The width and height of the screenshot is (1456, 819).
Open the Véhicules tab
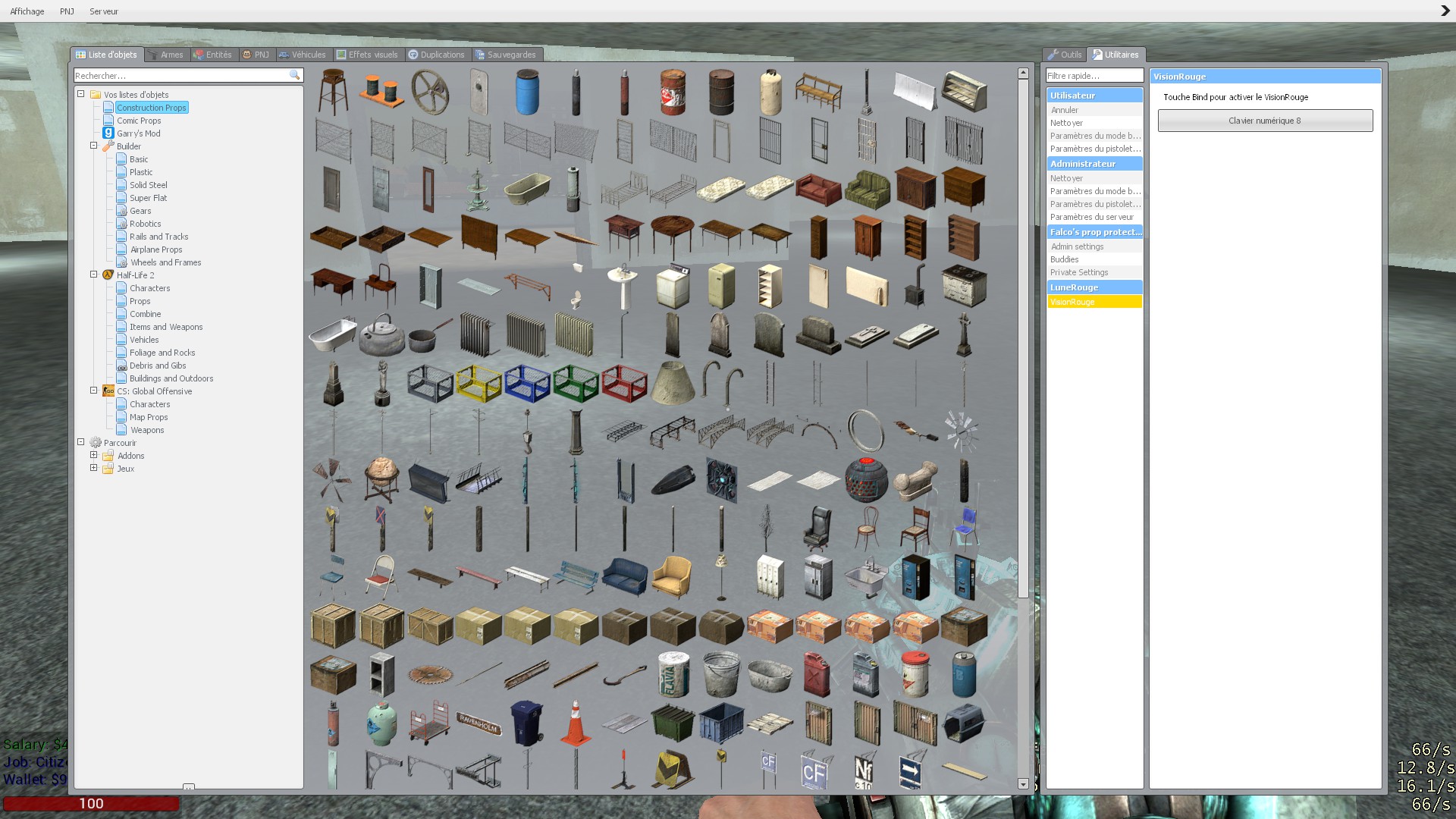pyautogui.click(x=303, y=55)
